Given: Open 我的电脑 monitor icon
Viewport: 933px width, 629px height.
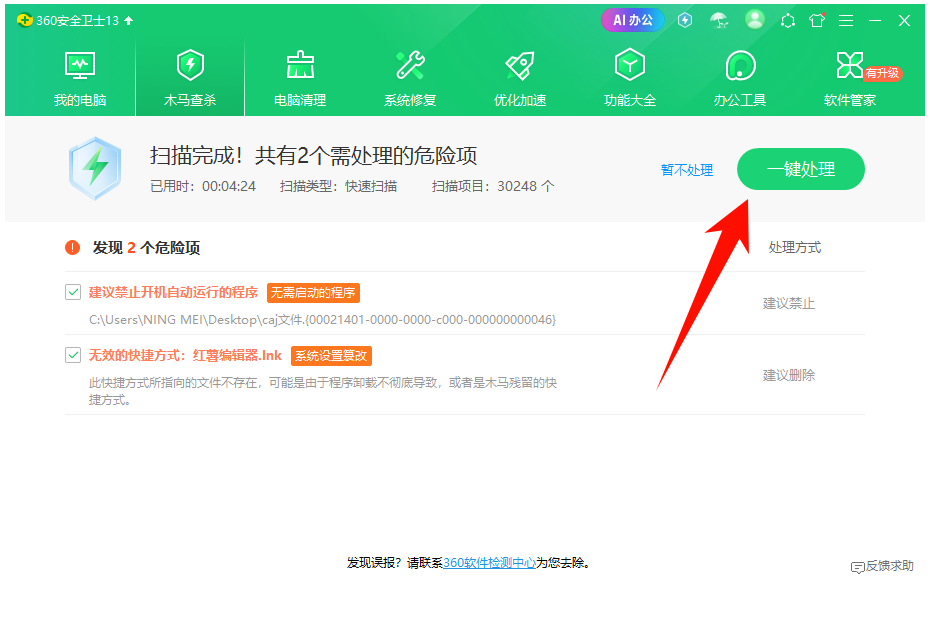Looking at the screenshot, I should click(80, 66).
